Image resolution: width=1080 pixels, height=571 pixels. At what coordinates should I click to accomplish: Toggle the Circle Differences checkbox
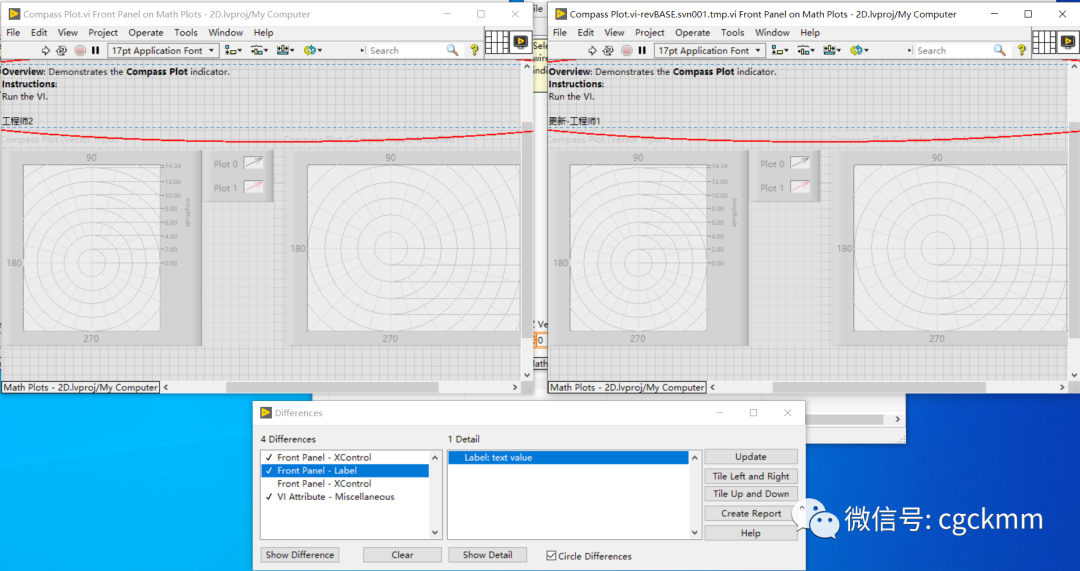[x=551, y=556]
